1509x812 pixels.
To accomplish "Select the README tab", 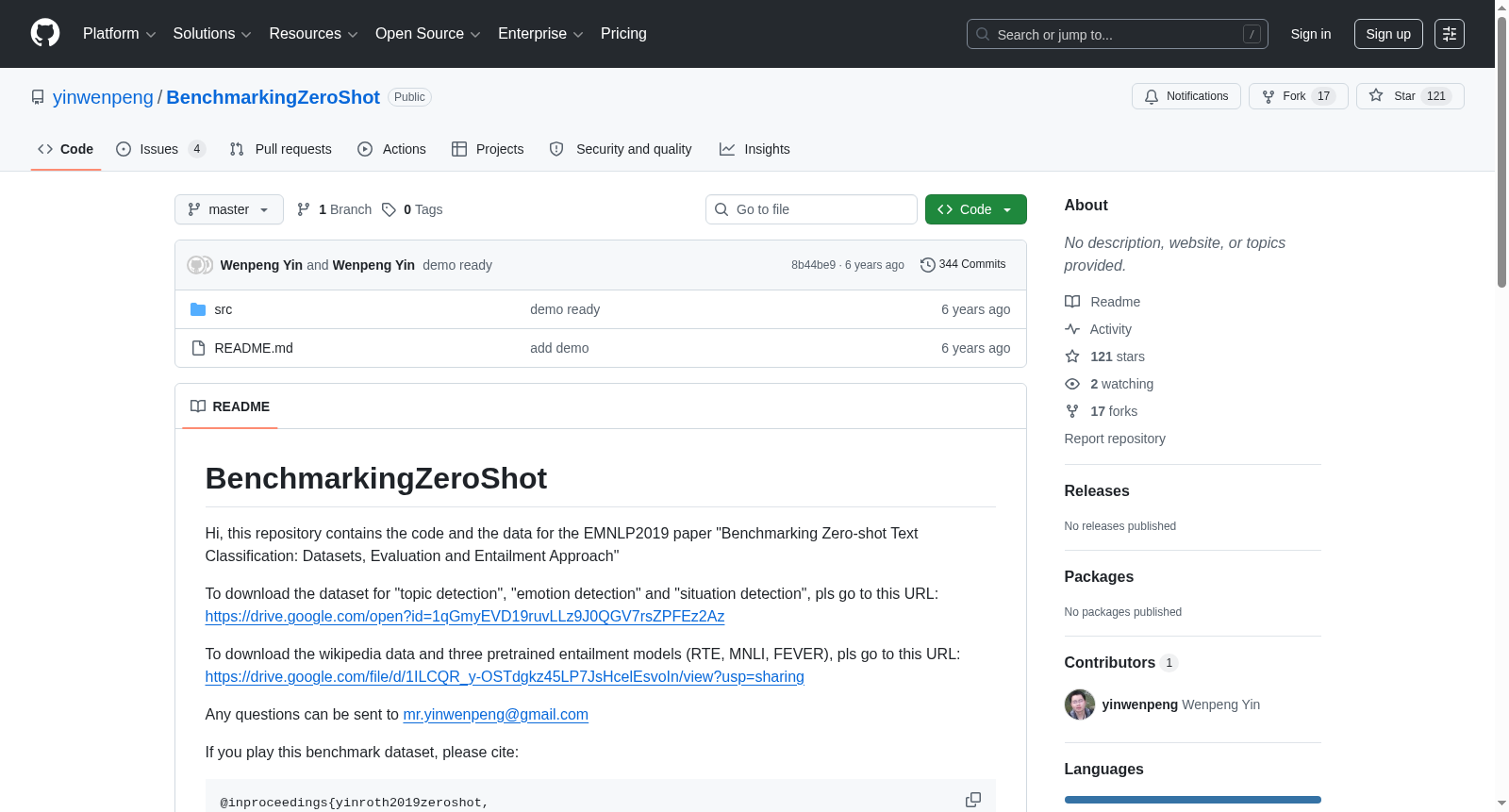I will (x=230, y=406).
